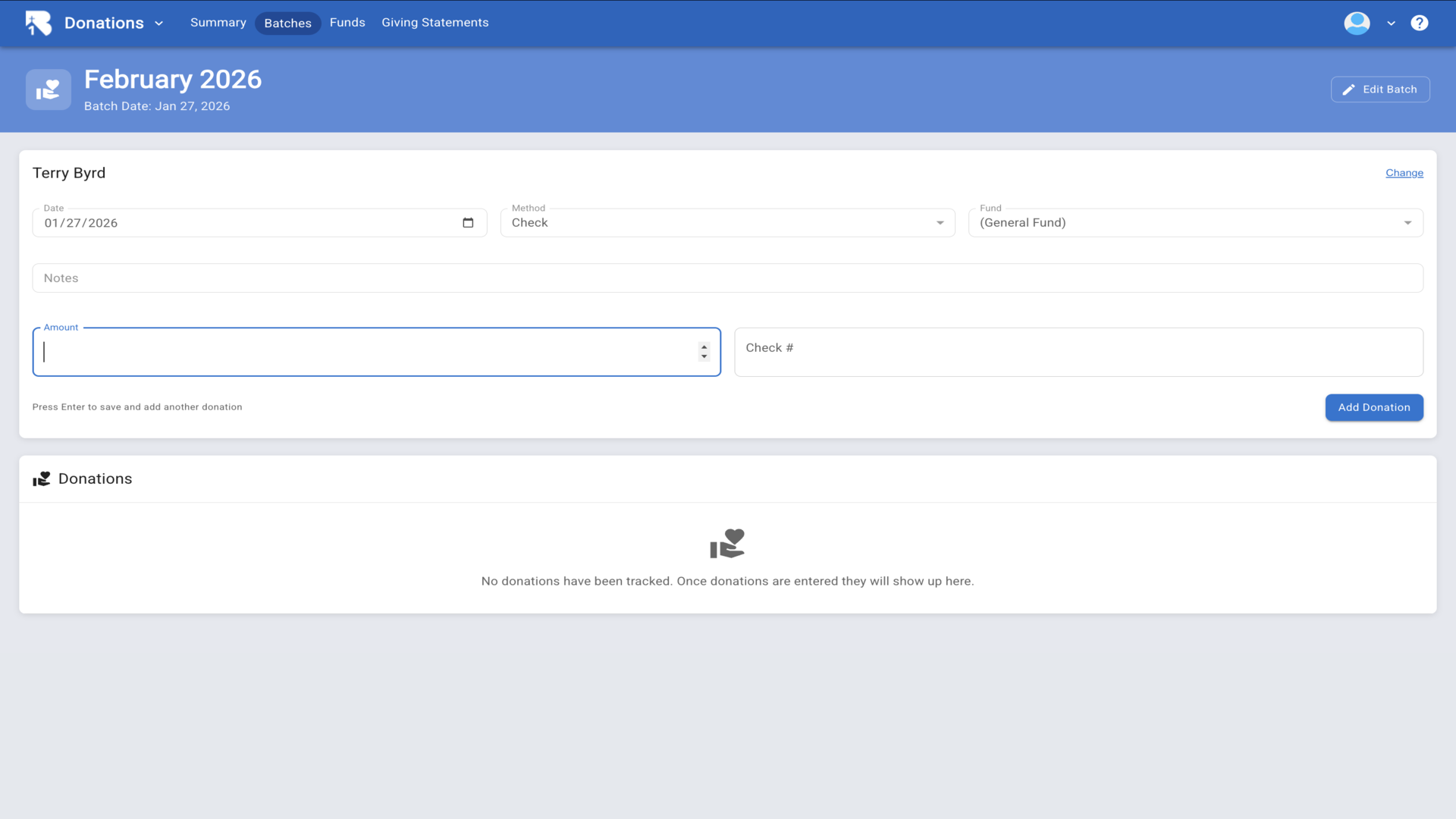Decrease the Amount using down stepper arrow
This screenshot has height=819, width=1456.
(704, 356)
